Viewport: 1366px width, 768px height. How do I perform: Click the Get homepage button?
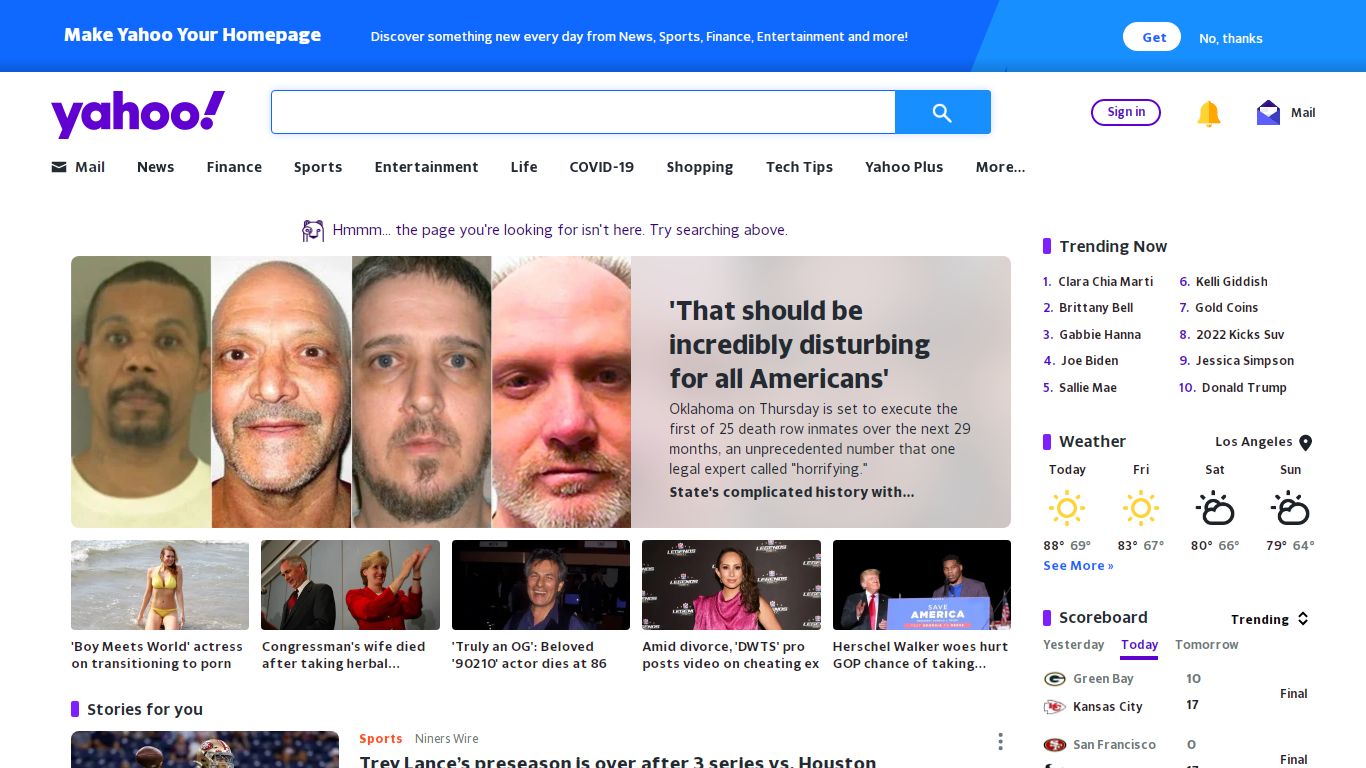[x=1152, y=37]
